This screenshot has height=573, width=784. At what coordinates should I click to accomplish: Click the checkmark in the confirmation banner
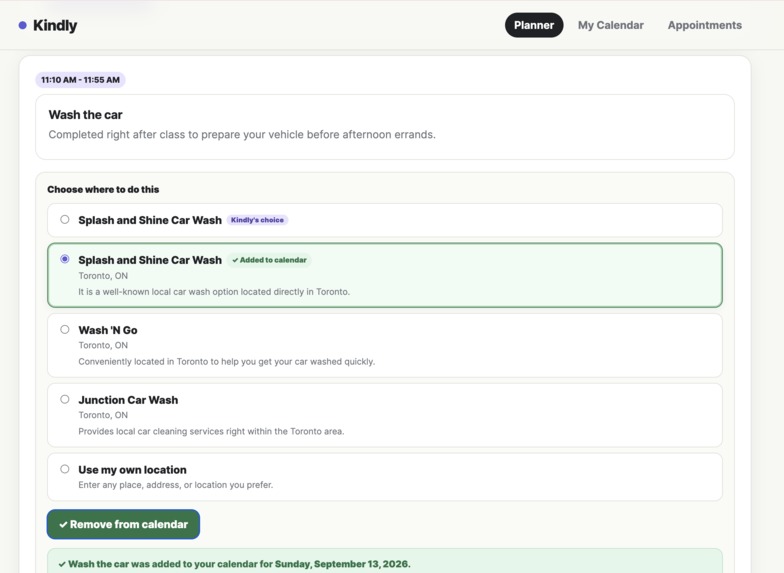point(62,564)
